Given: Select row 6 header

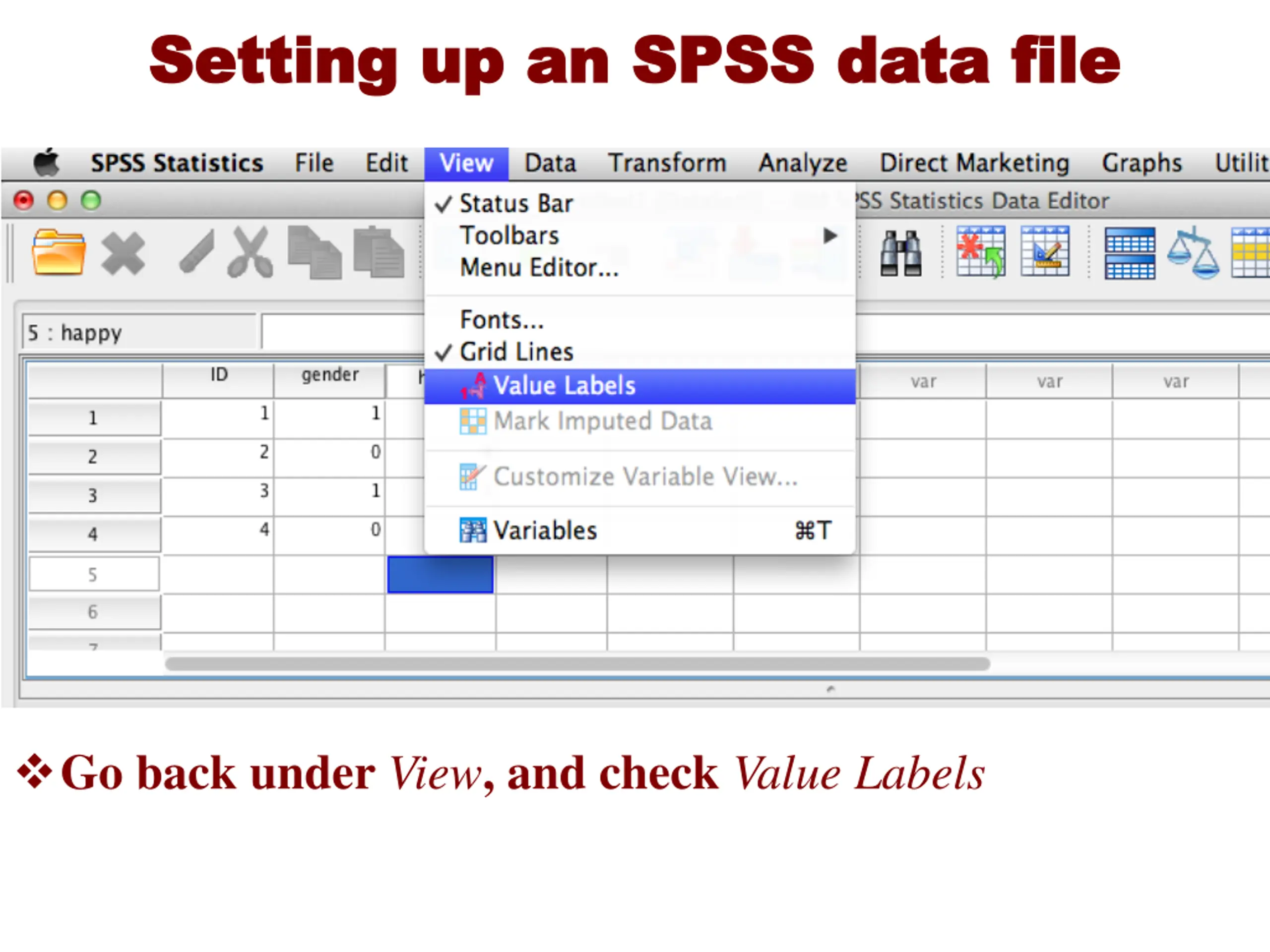Looking at the screenshot, I should click(94, 612).
